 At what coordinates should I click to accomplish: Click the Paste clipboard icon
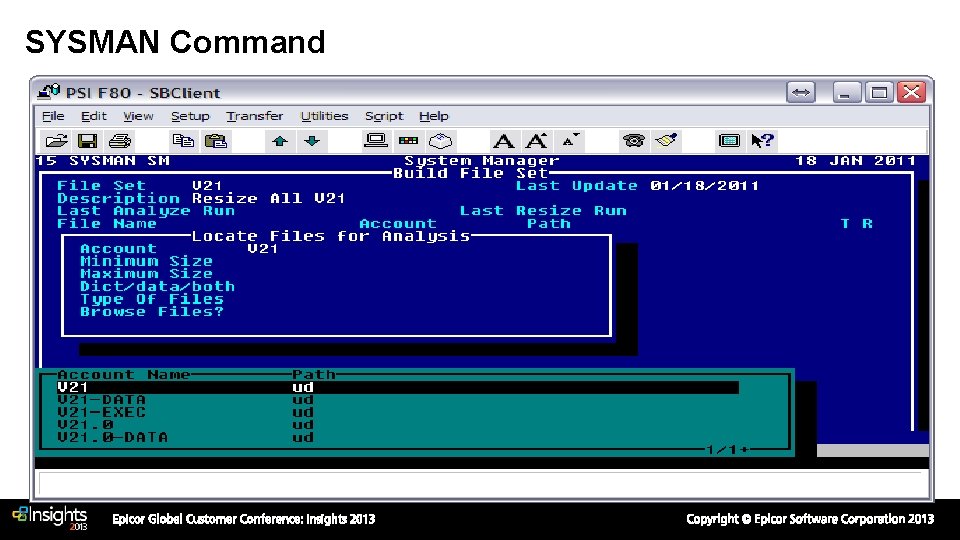point(216,141)
